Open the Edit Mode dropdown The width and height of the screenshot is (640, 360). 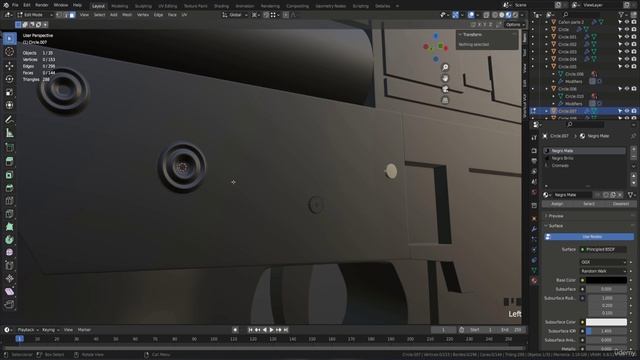35,15
